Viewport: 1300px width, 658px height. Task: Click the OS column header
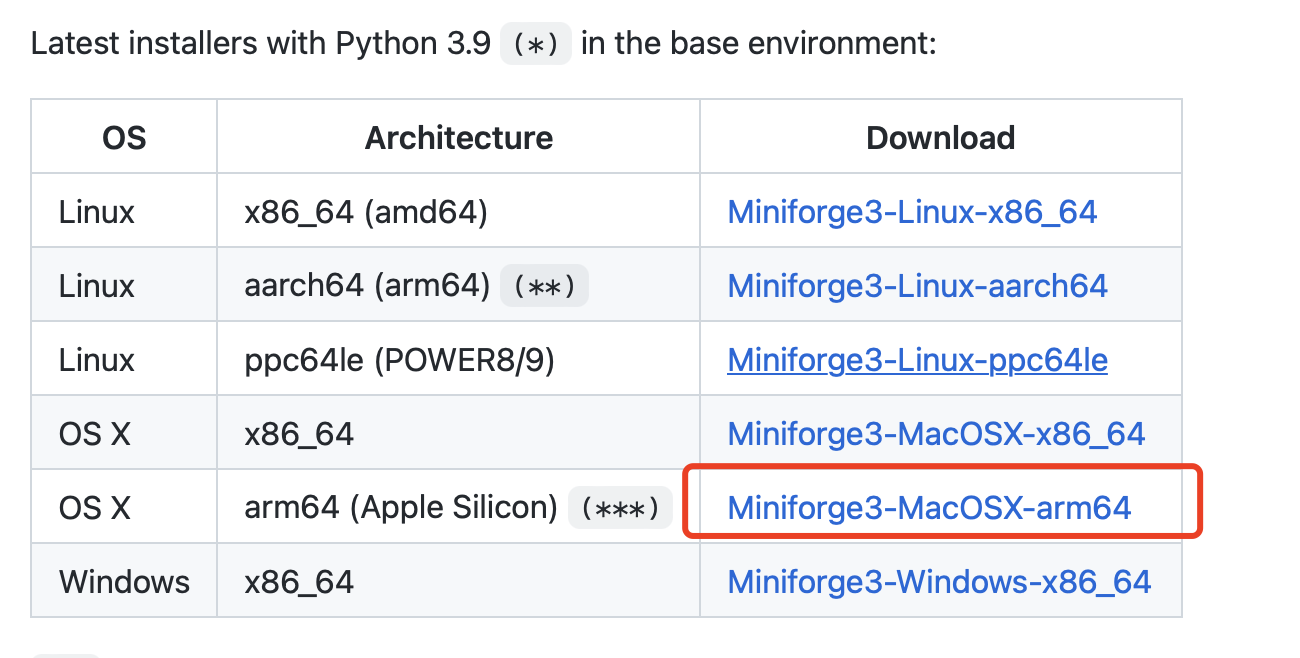[123, 137]
